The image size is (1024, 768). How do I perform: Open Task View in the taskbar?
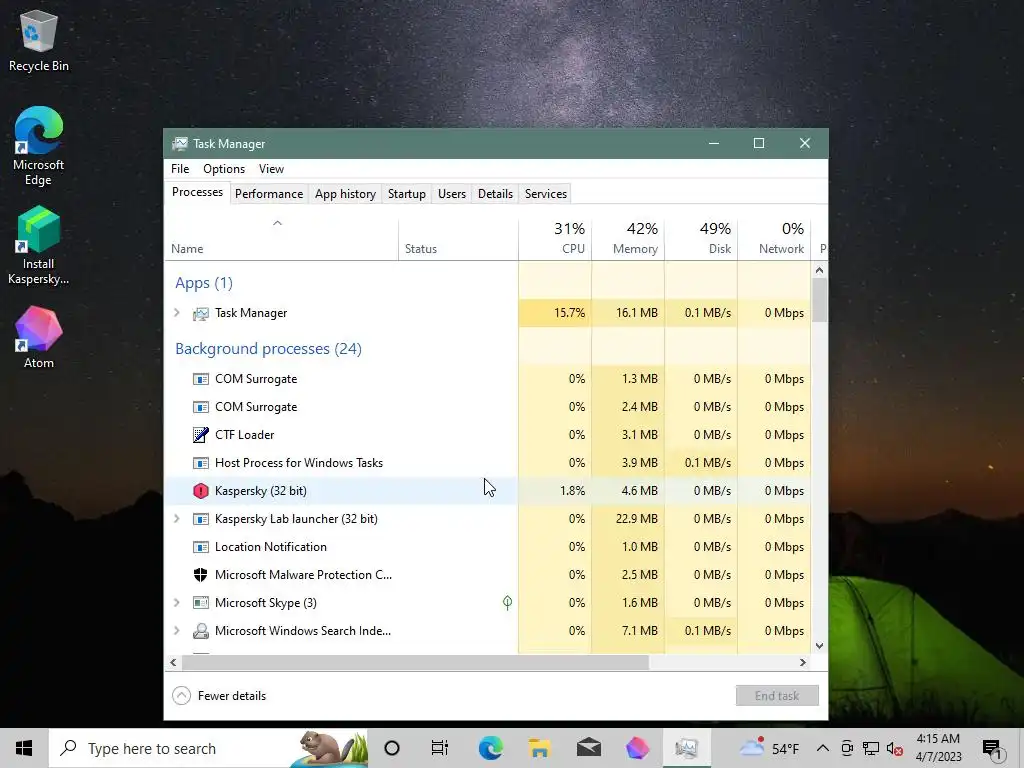tap(440, 748)
